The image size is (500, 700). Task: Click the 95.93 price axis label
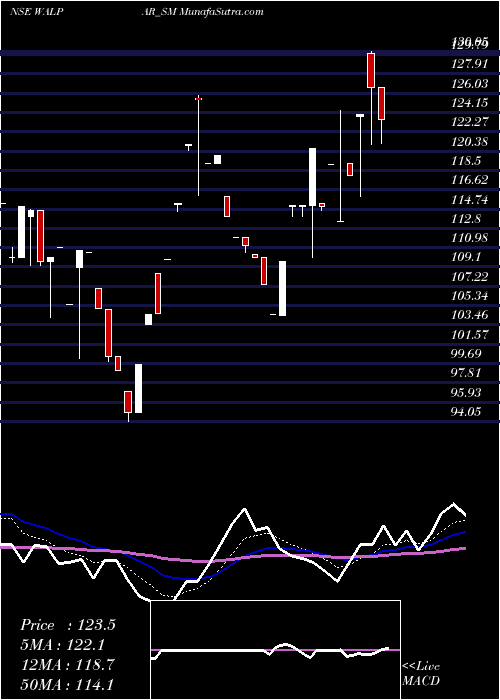click(x=467, y=393)
